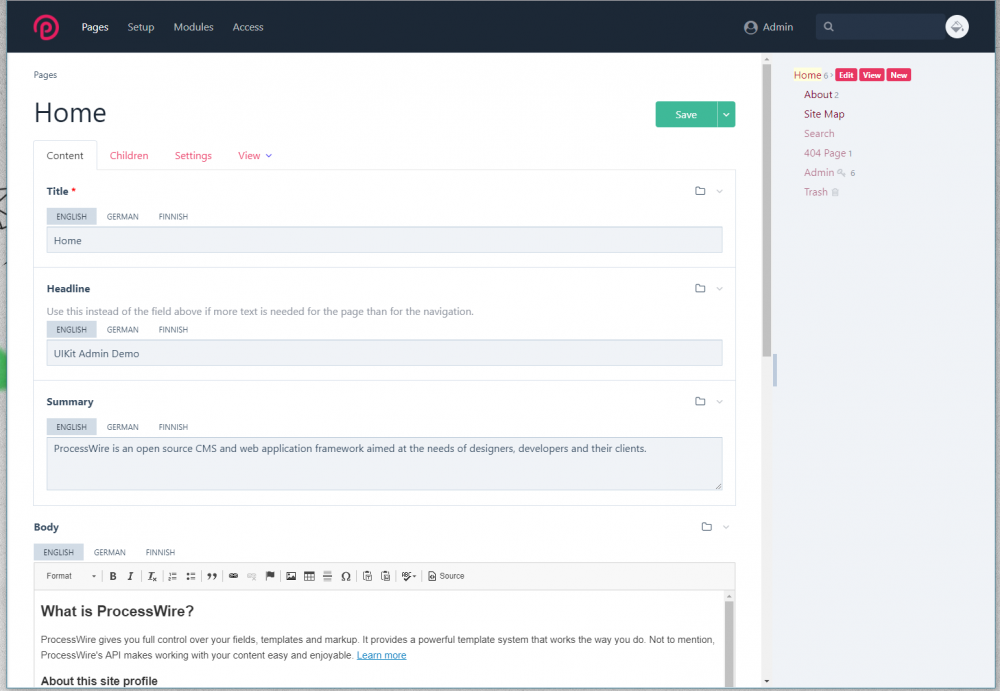Collapse the Summary field with chevron
The width and height of the screenshot is (1000, 691).
pos(719,402)
